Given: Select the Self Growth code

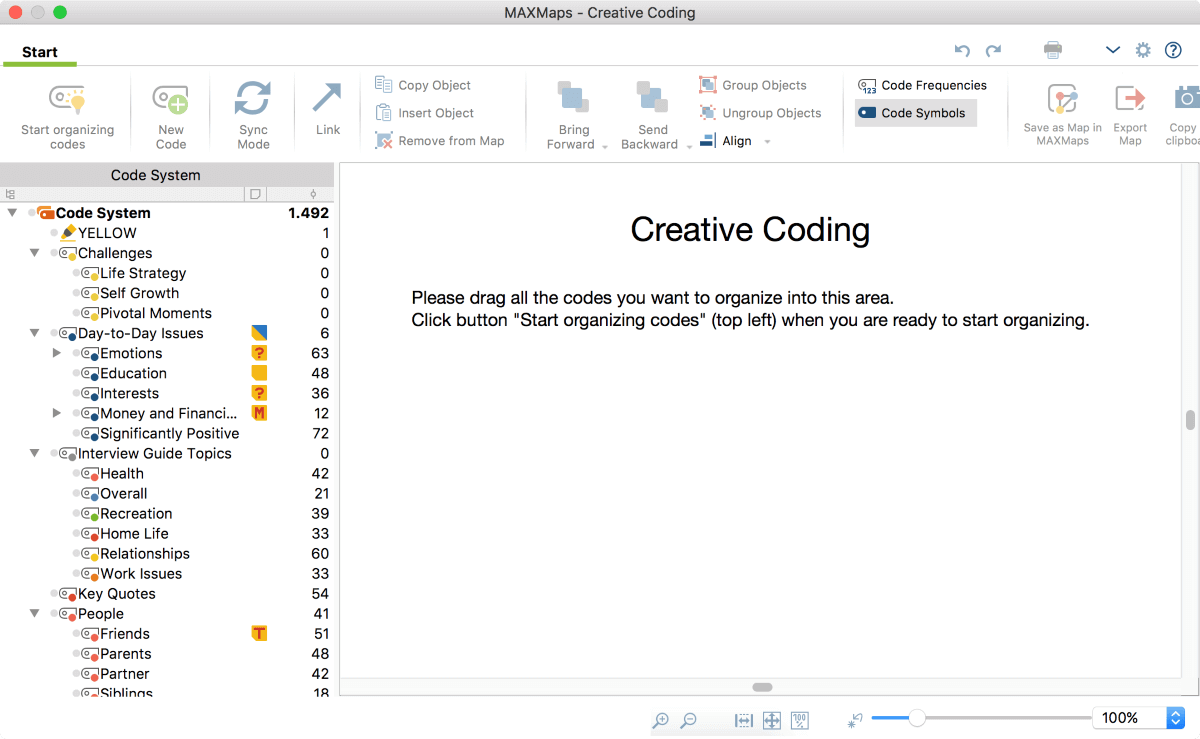Looking at the screenshot, I should [x=139, y=293].
